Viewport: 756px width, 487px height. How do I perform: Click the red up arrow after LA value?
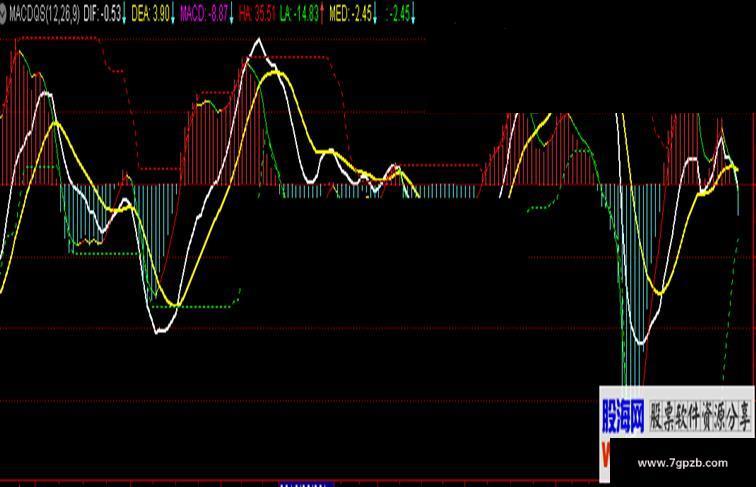coord(322,14)
